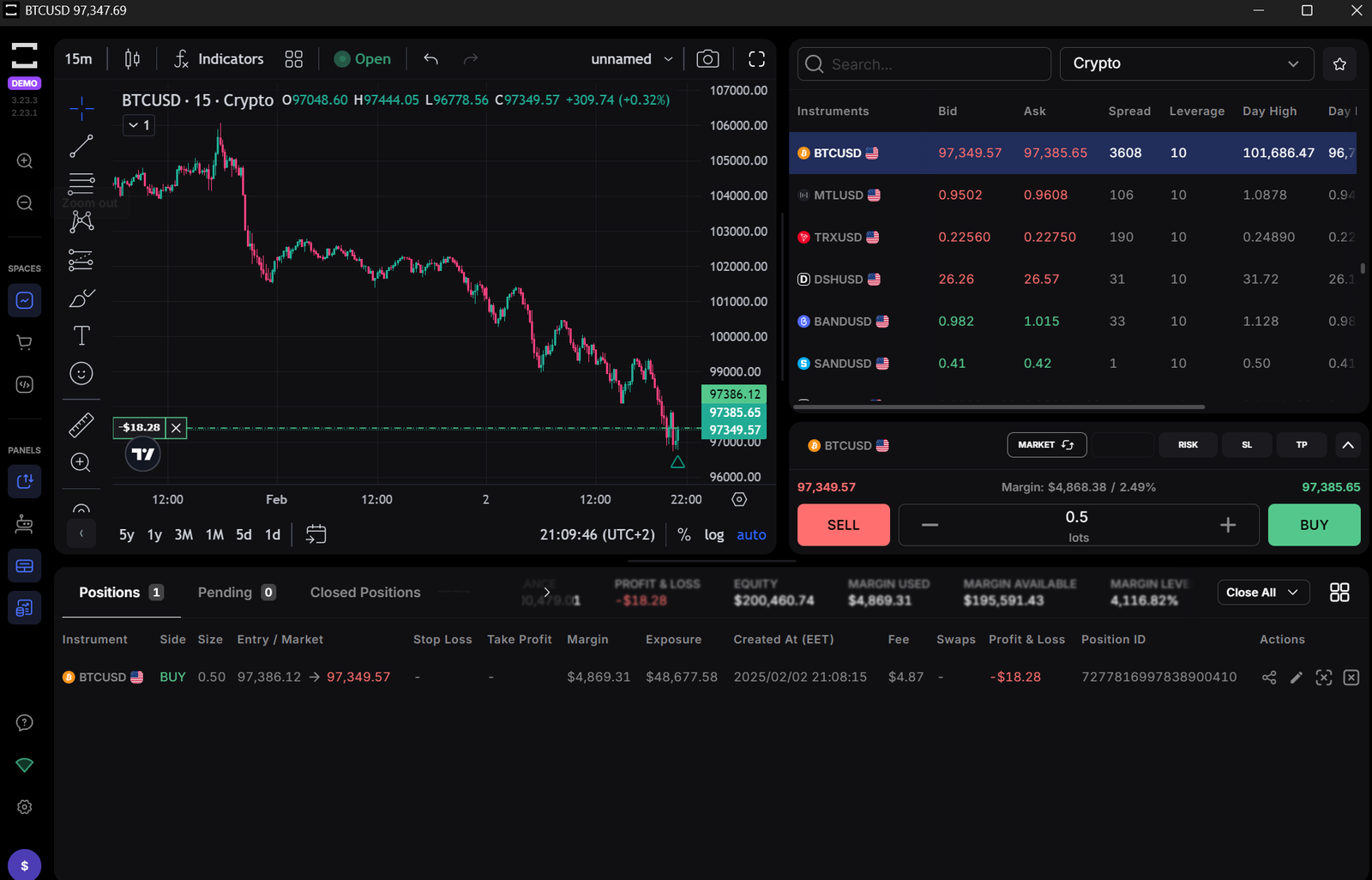Switch to the Pending tab
Image resolution: width=1372 pixels, height=880 pixels.
click(x=237, y=593)
